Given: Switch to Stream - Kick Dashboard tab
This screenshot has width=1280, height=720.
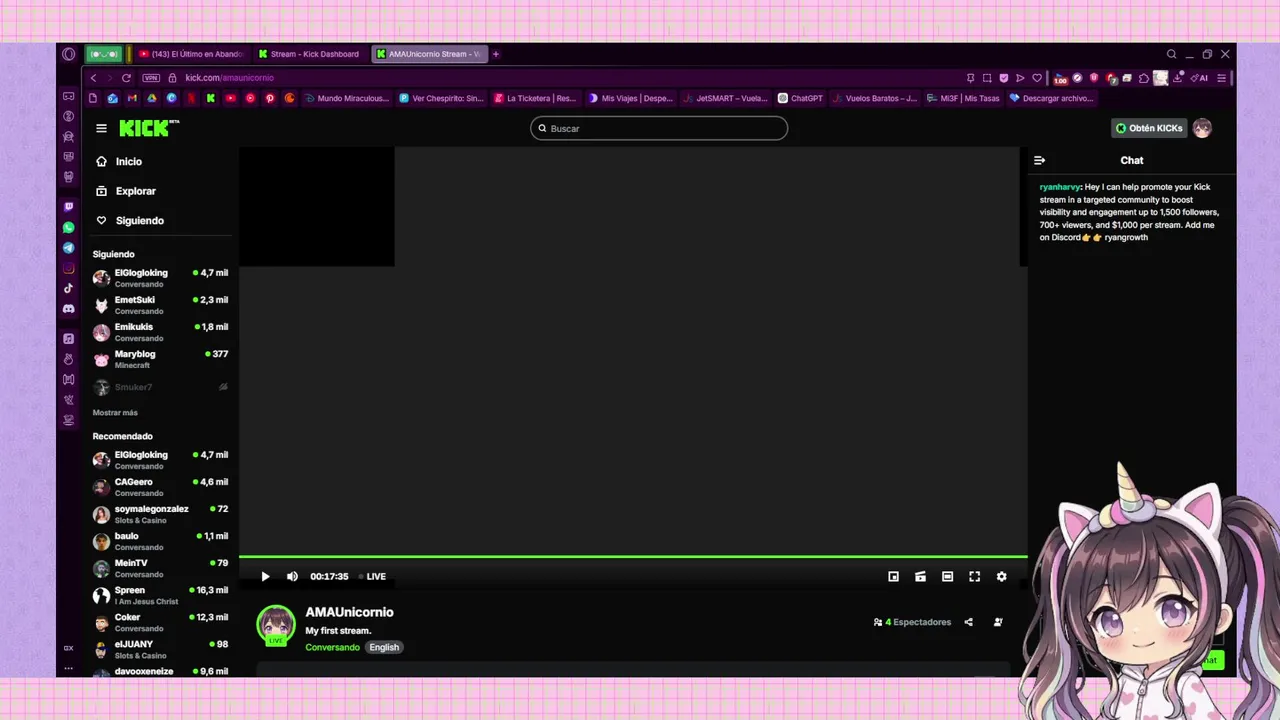Looking at the screenshot, I should point(309,54).
